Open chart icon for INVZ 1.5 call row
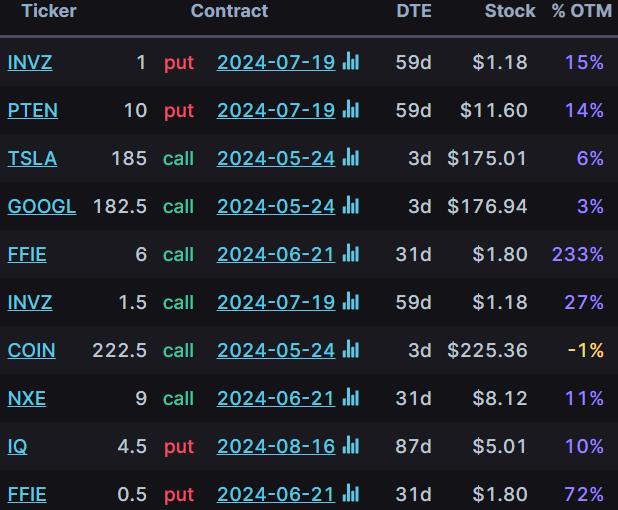 [x=351, y=302]
